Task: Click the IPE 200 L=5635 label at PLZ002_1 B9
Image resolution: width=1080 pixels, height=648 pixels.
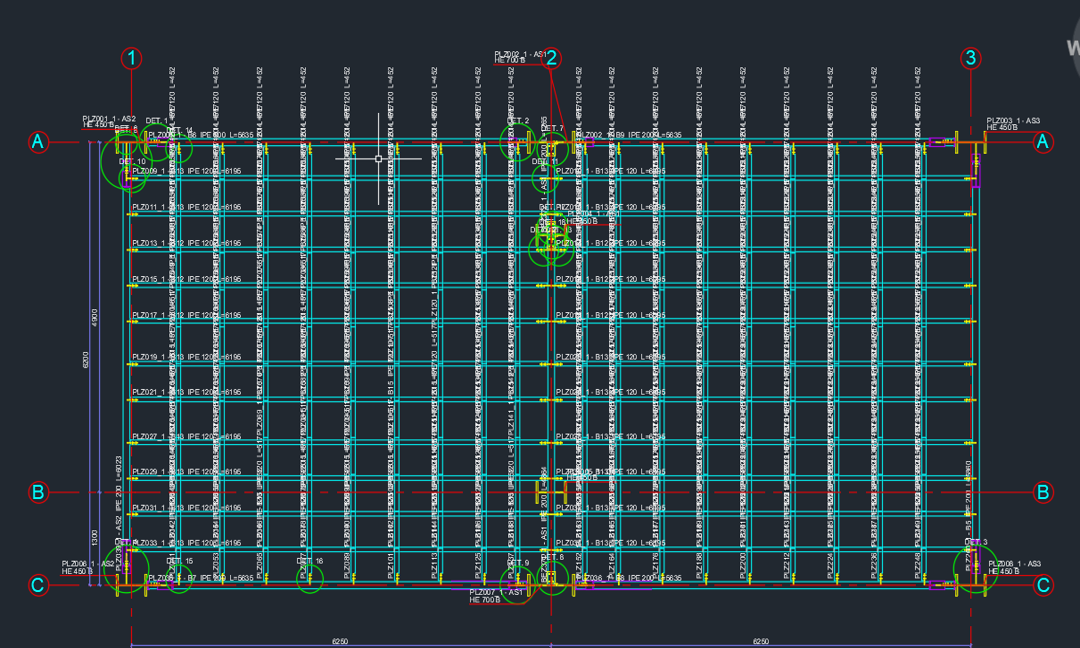Action: pos(654,135)
